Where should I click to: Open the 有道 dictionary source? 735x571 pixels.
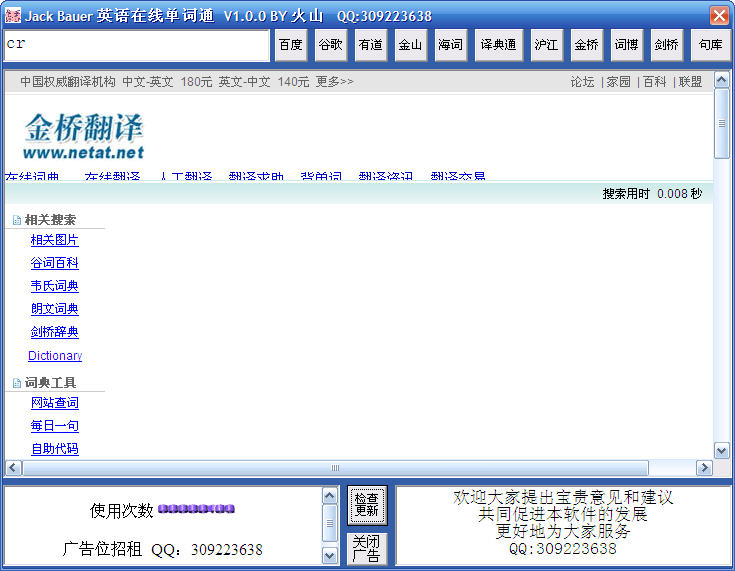pyautogui.click(x=371, y=45)
